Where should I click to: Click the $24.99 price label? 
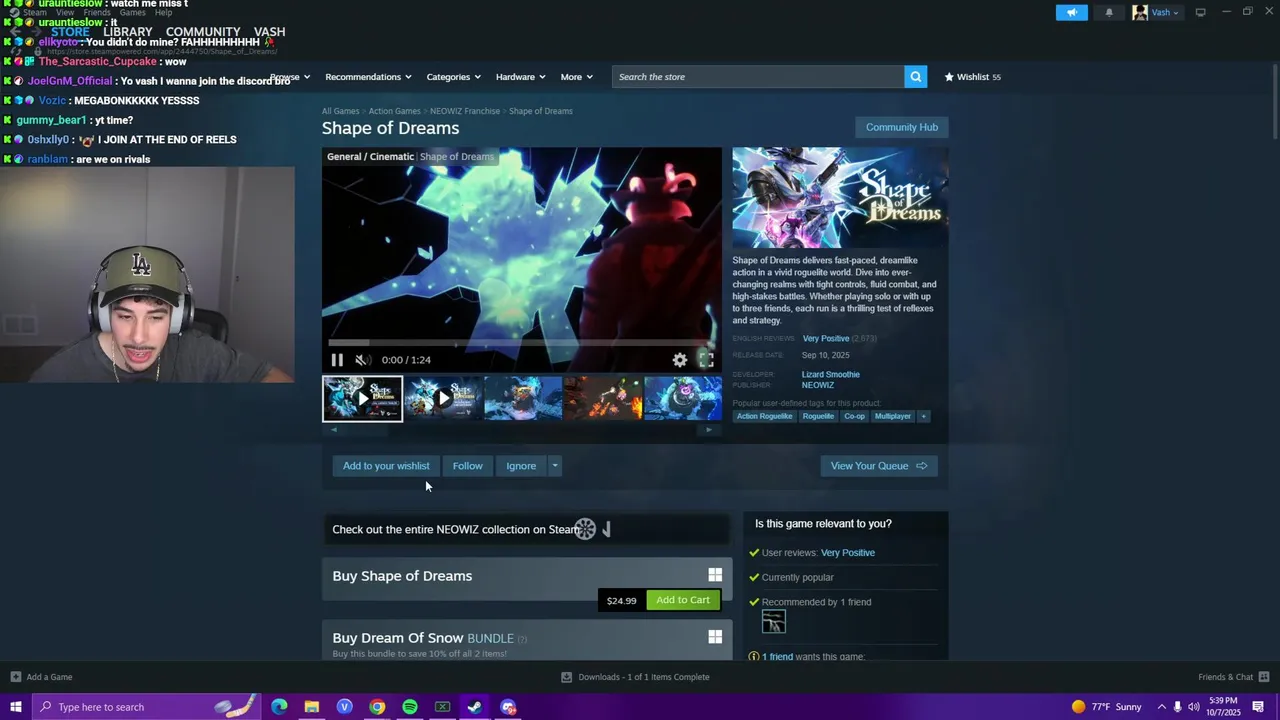coord(621,601)
